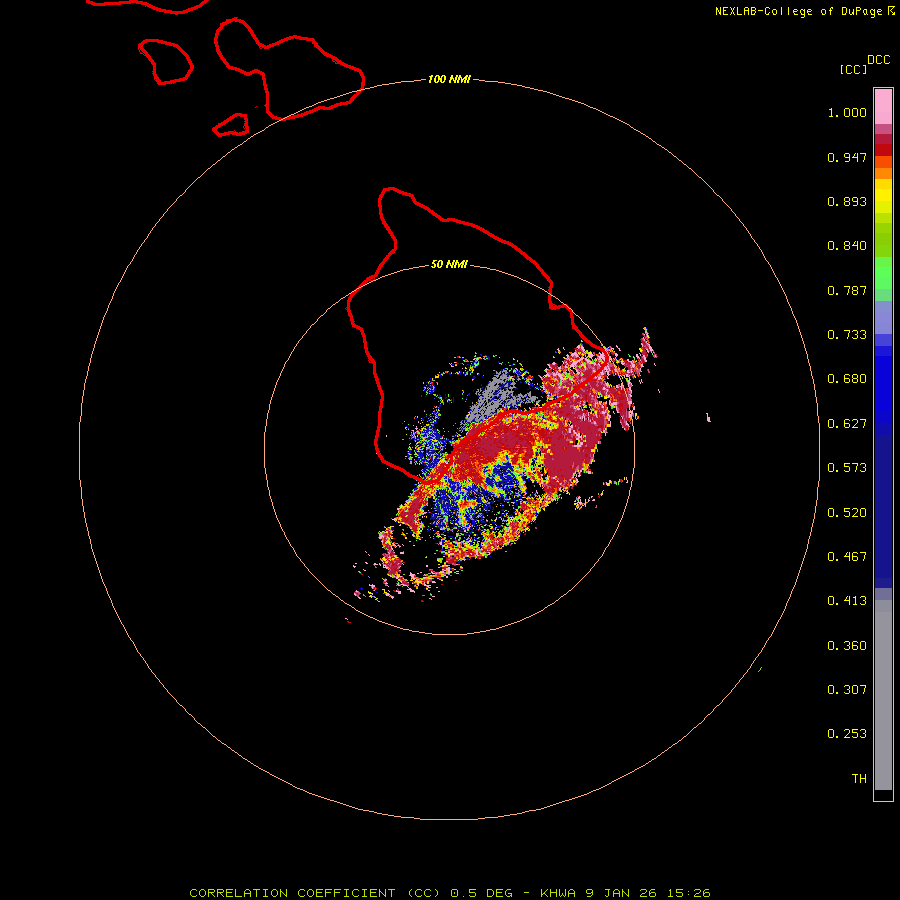The image size is (900, 900).
Task: Click the isolated pink echo outside 50 NMI ring
Action: (708, 417)
